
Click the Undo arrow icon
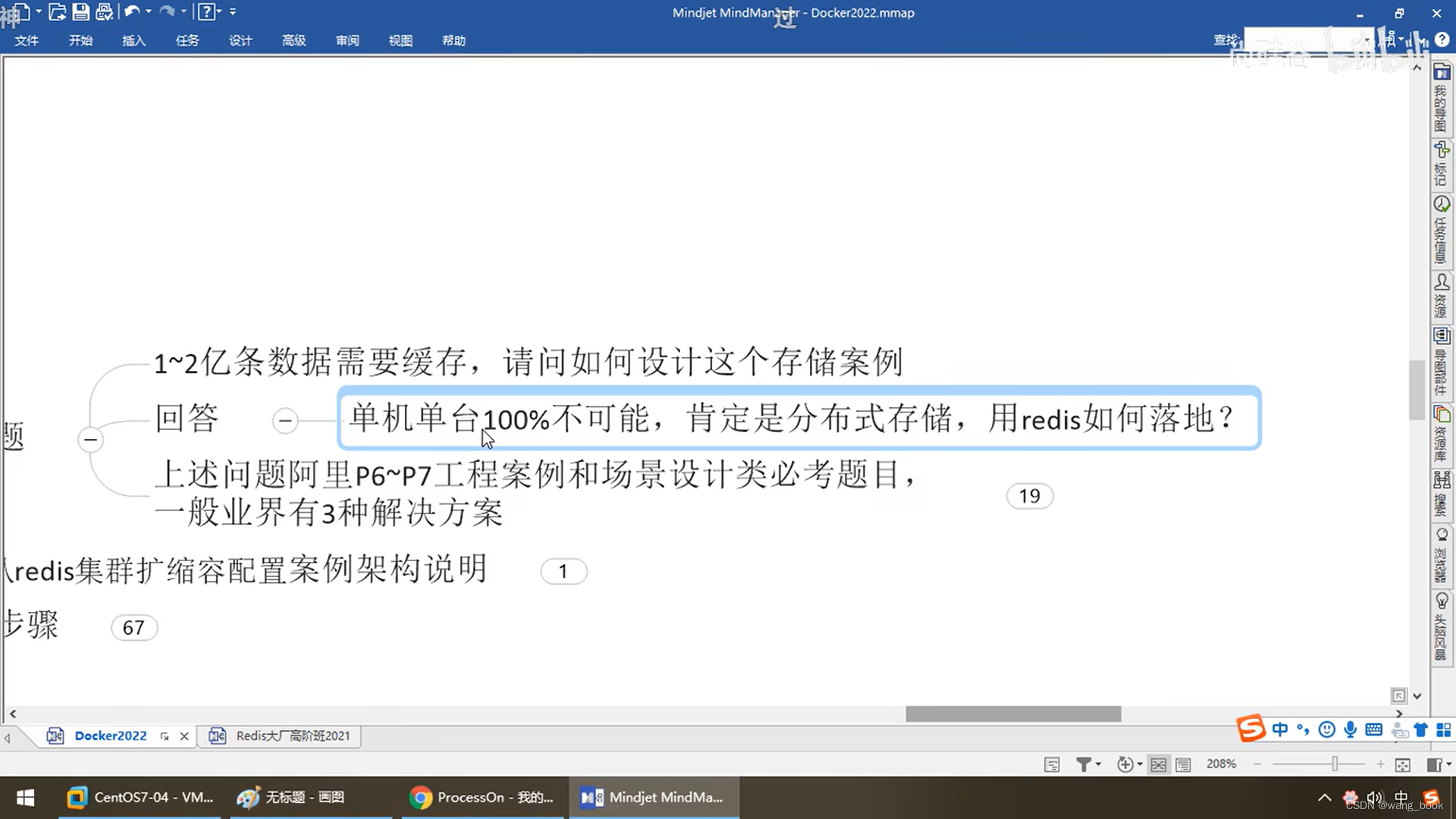point(132,11)
